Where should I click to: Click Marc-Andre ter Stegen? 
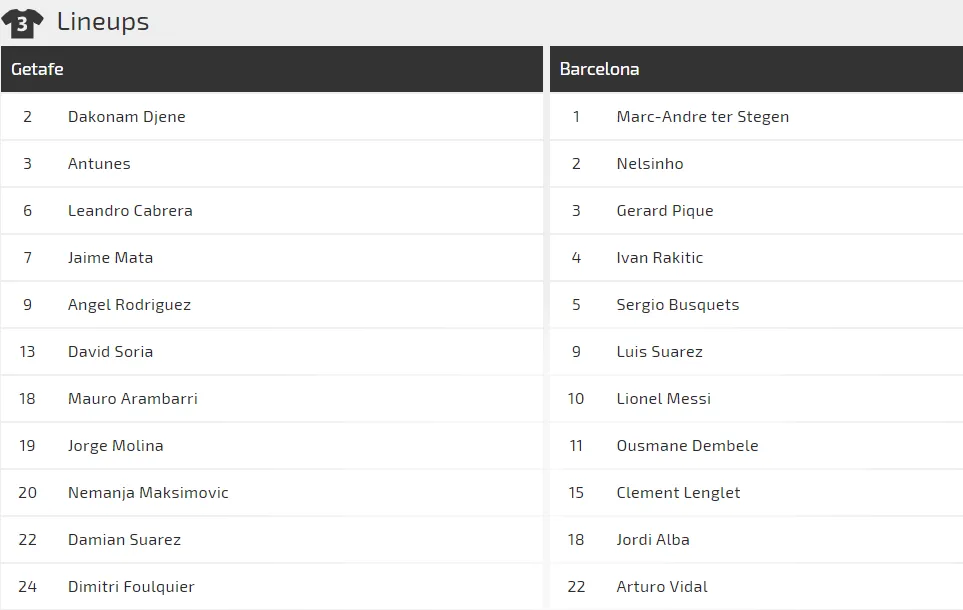click(x=702, y=117)
